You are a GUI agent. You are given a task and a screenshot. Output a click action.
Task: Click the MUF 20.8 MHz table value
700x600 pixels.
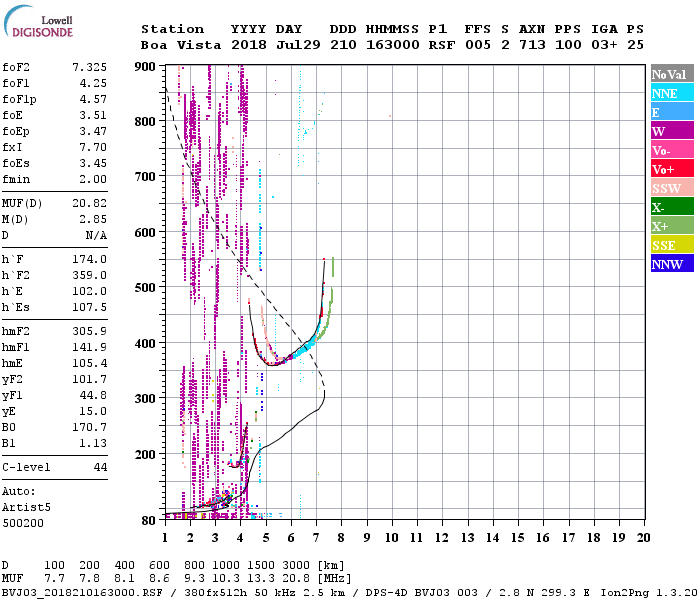[296, 579]
